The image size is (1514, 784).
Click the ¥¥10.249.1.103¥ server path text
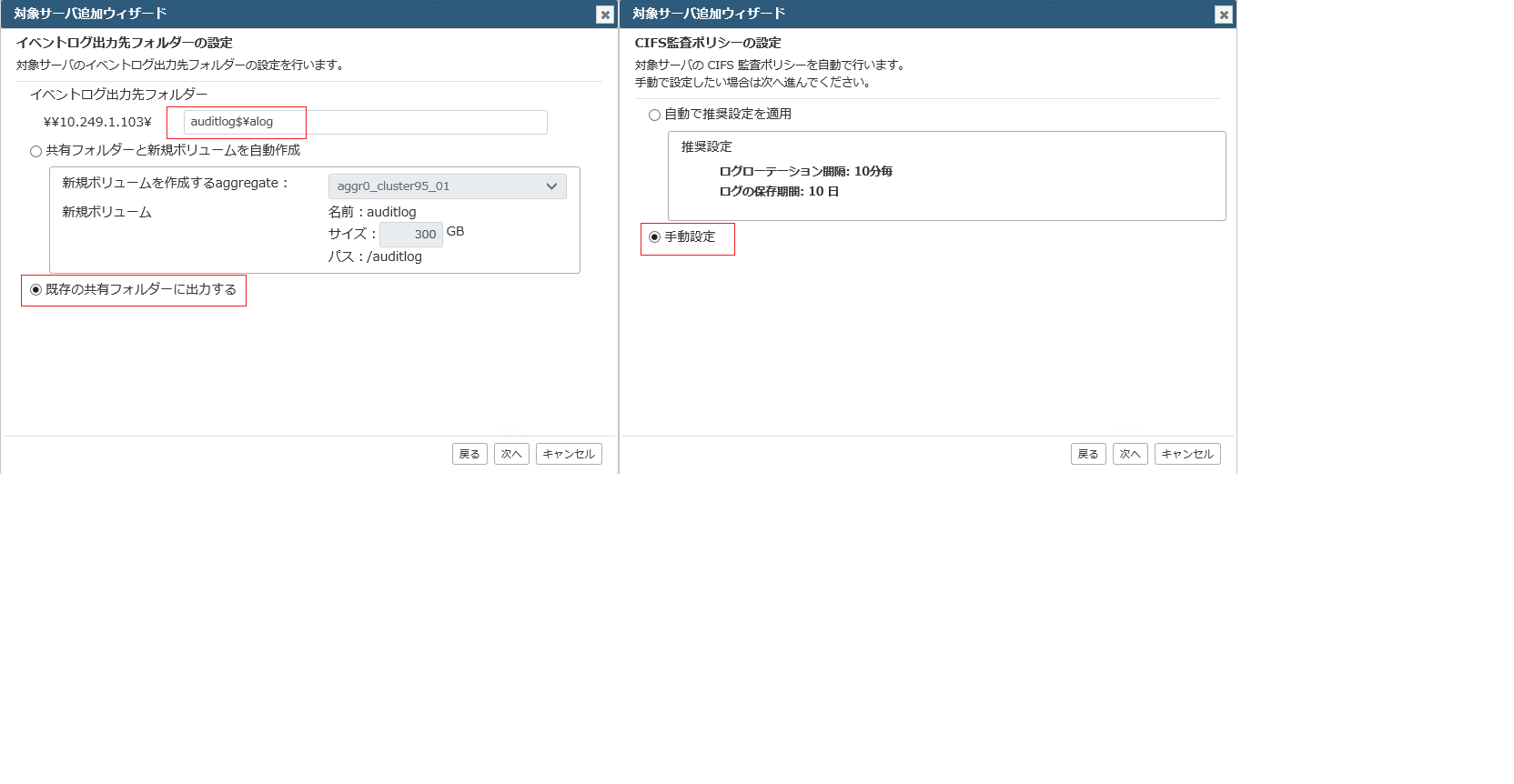pos(97,122)
